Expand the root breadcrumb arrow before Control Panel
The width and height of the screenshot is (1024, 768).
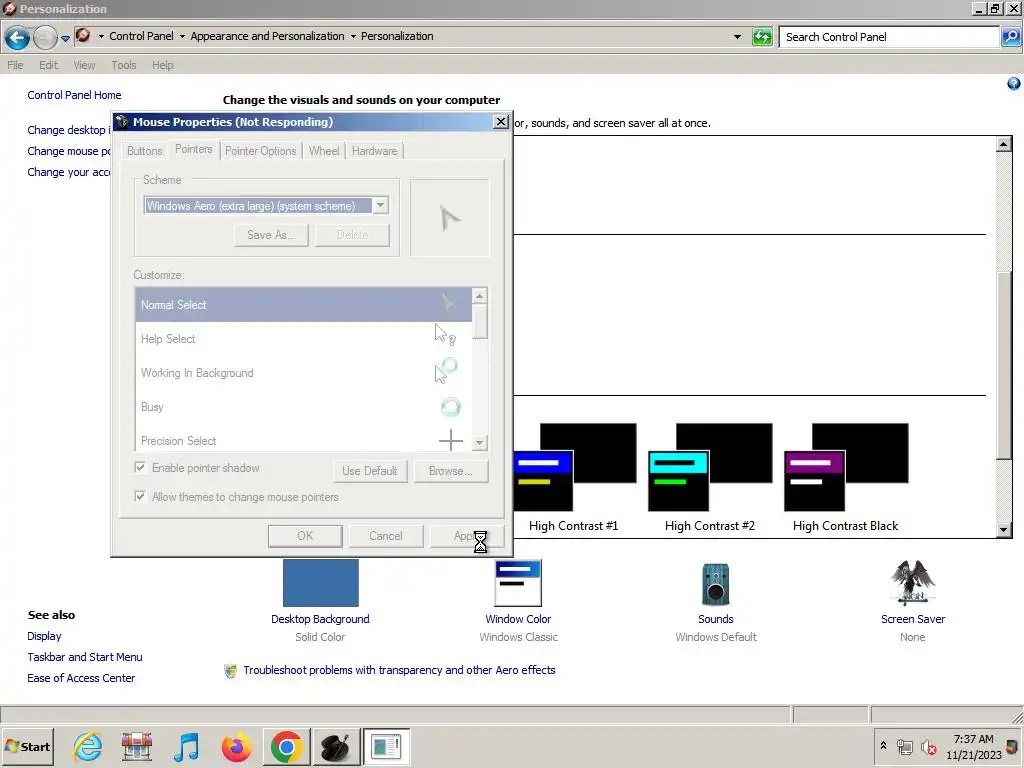click(x=101, y=37)
